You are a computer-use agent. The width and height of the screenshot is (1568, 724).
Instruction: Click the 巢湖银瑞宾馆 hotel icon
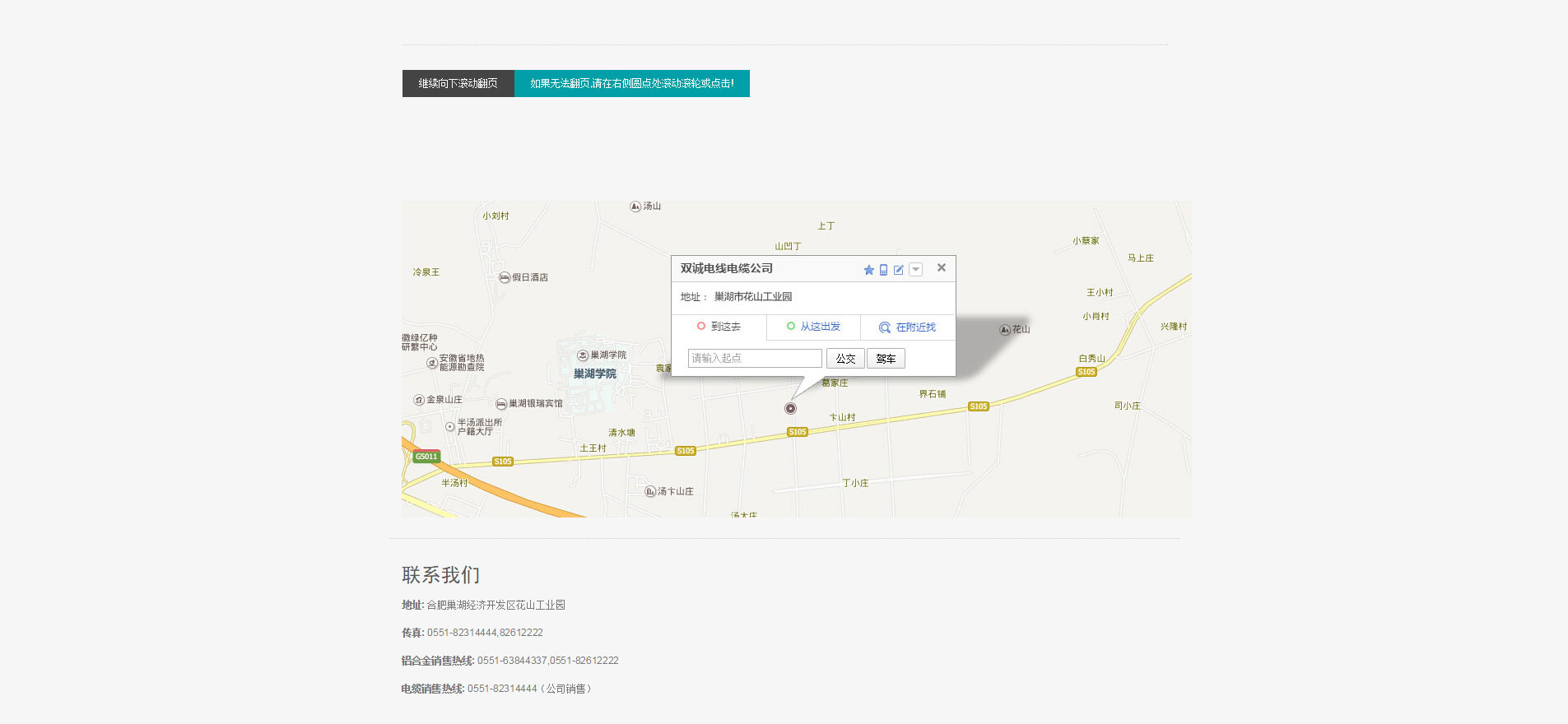pos(501,404)
